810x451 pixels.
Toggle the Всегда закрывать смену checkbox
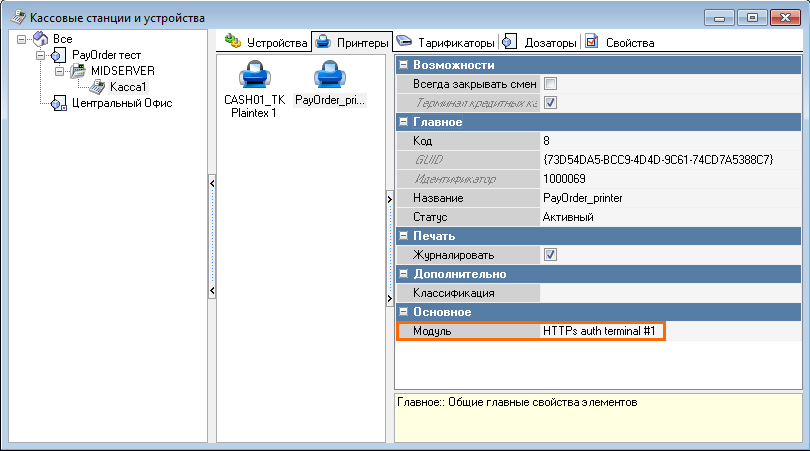click(550, 84)
